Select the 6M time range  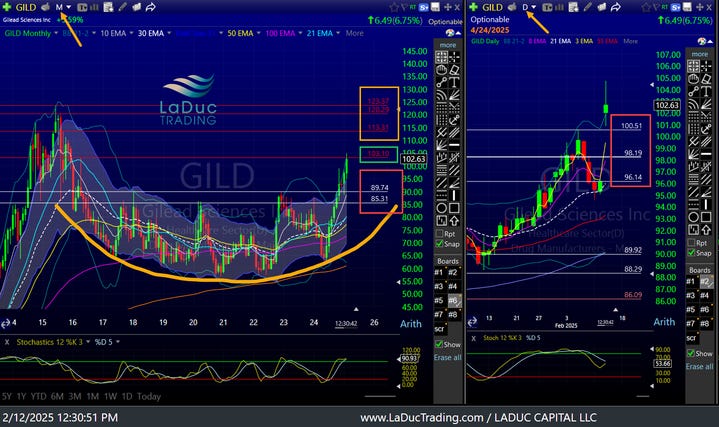pyautogui.click(x=57, y=396)
